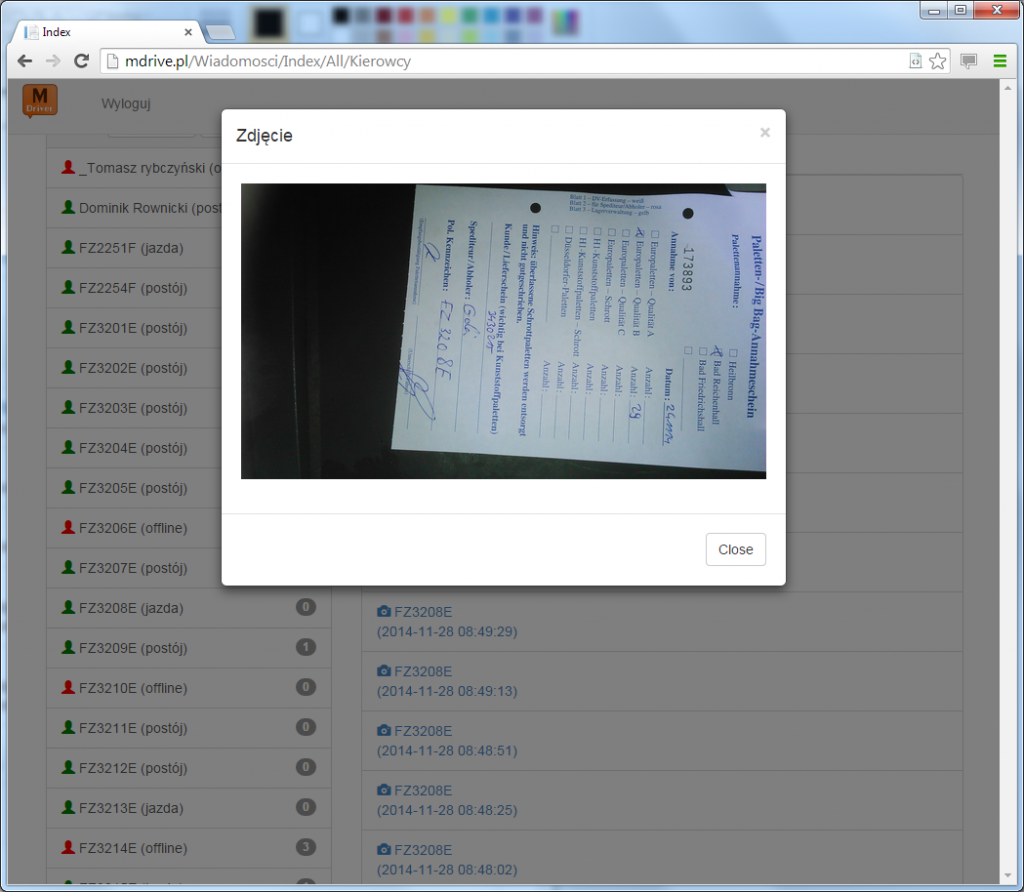The height and width of the screenshot is (892, 1024).
Task: Click the camera icon of the 08:48:02 message
Action: [x=384, y=849]
